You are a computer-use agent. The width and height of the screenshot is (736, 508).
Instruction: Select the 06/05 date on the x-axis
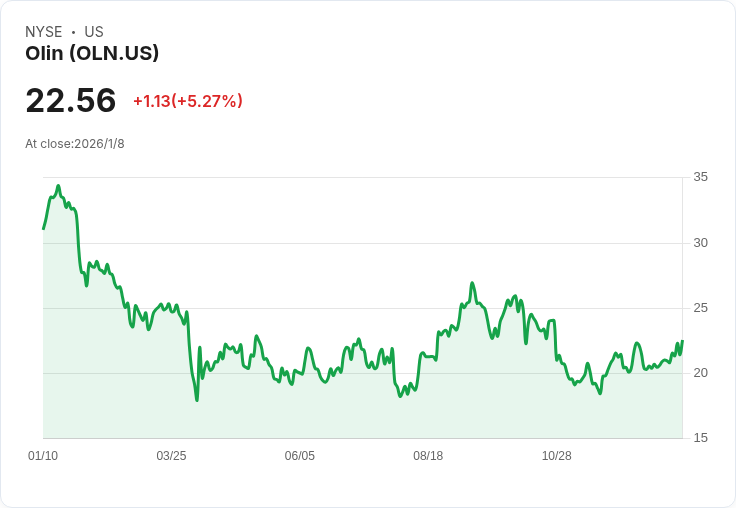[x=299, y=456]
